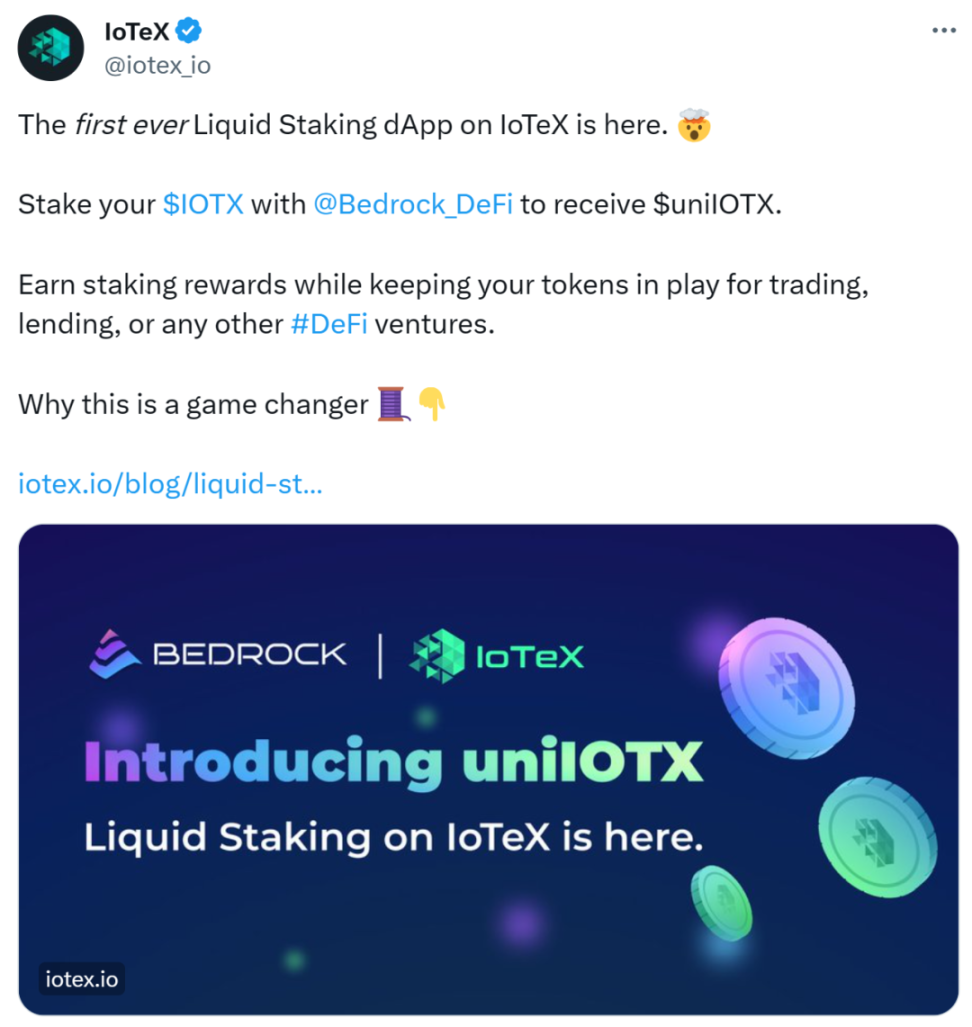Click the thread spool emoji

point(394,404)
